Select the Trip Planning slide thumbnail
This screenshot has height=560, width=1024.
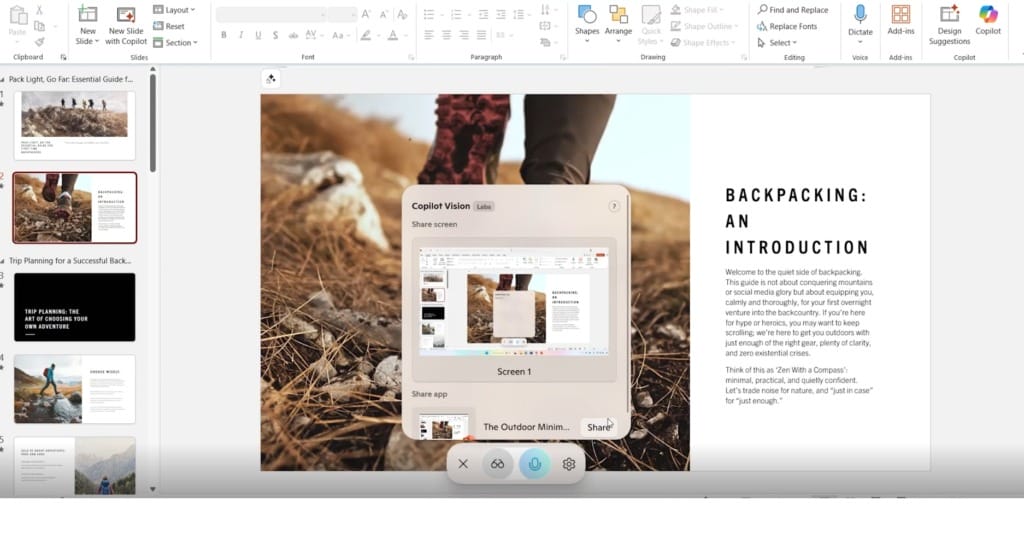pos(74,308)
